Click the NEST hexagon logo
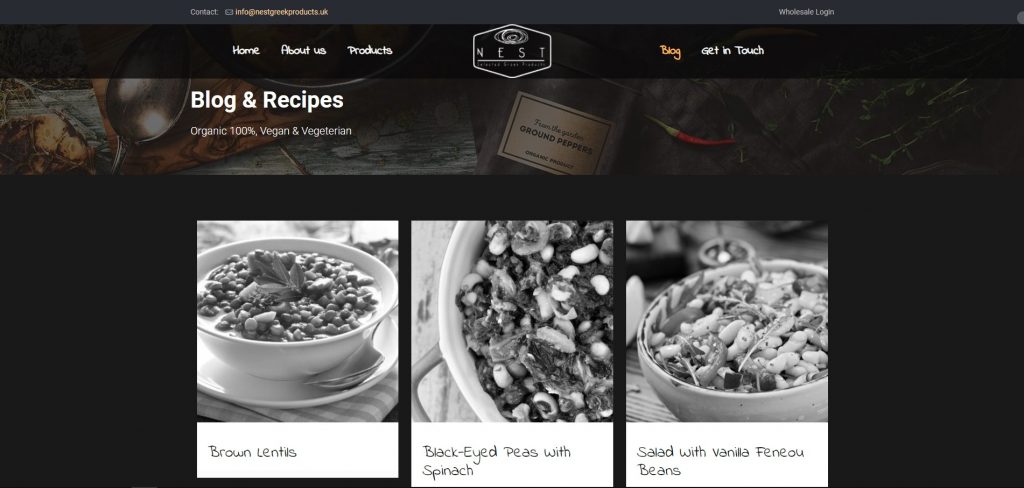The width and height of the screenshot is (1024, 488). pos(511,51)
